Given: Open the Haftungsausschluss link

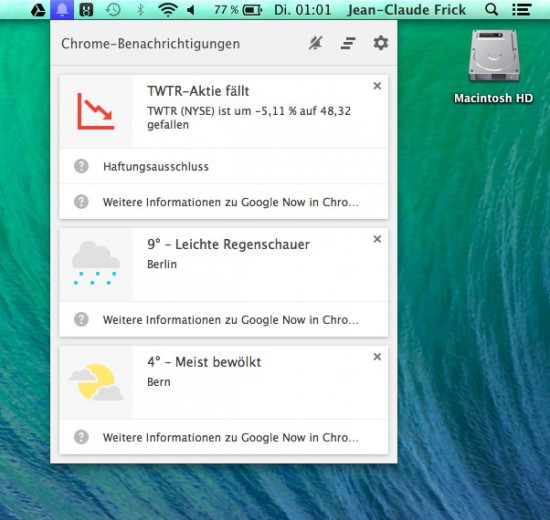Looking at the screenshot, I should click(x=156, y=167).
